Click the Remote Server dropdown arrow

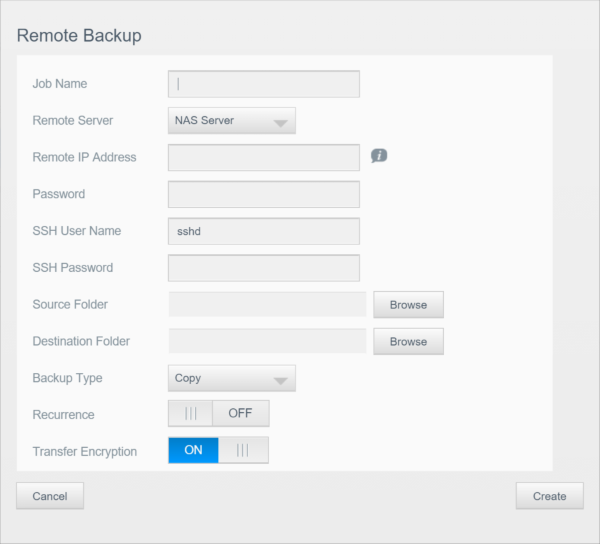[x=281, y=123]
